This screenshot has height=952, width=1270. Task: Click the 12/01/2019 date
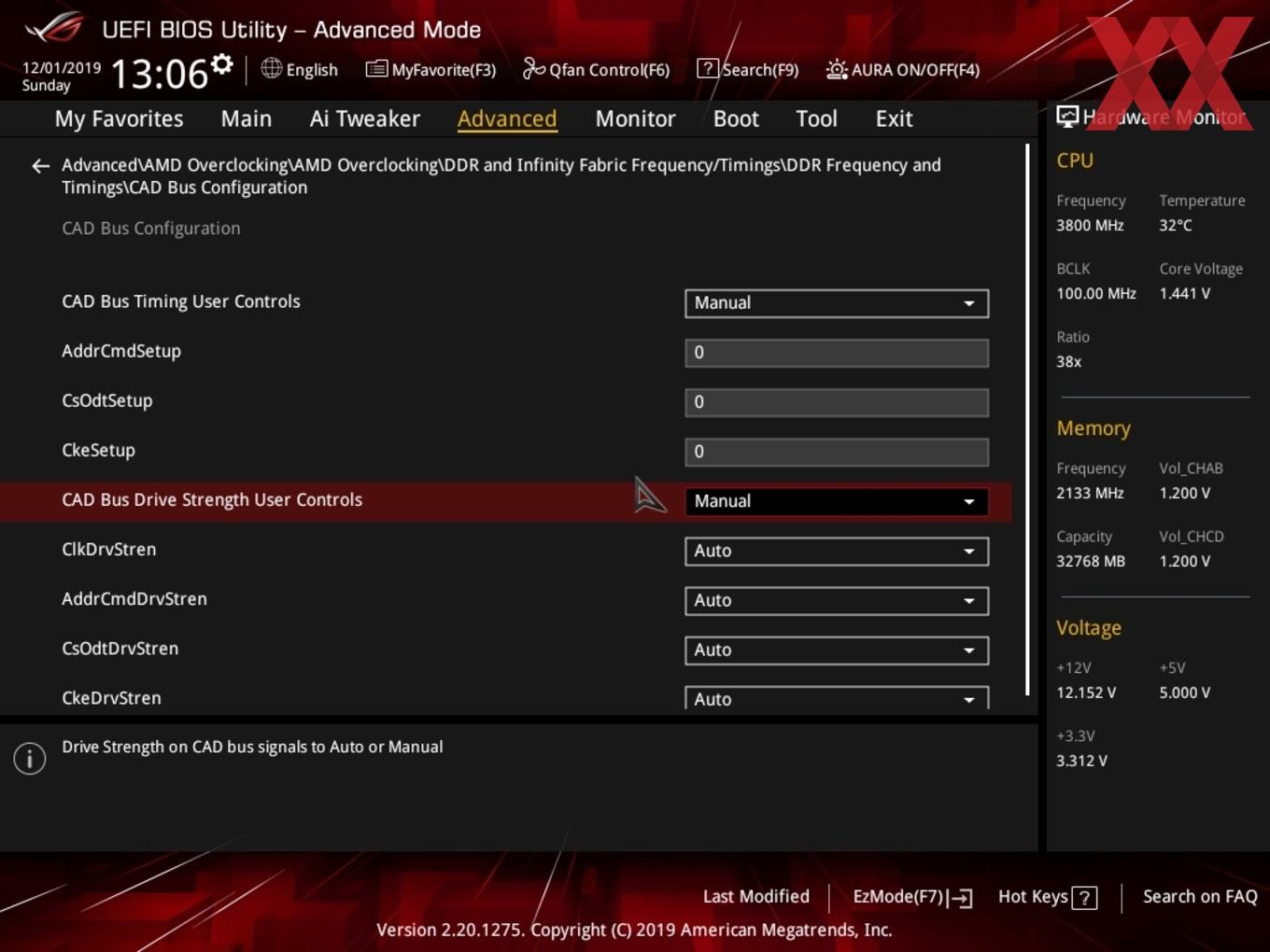click(x=62, y=67)
